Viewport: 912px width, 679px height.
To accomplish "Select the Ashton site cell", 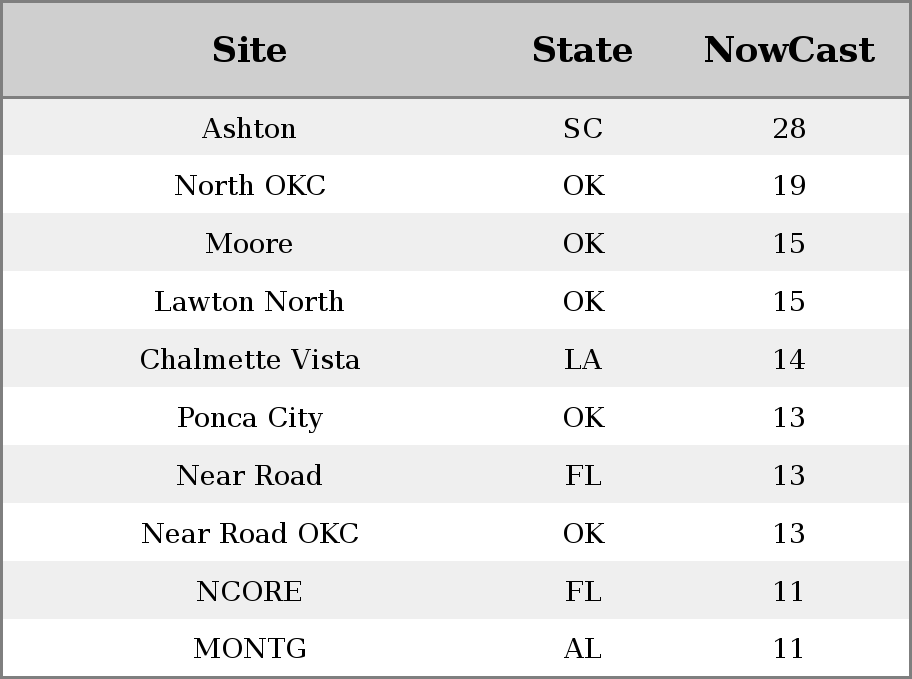I will click(249, 128).
